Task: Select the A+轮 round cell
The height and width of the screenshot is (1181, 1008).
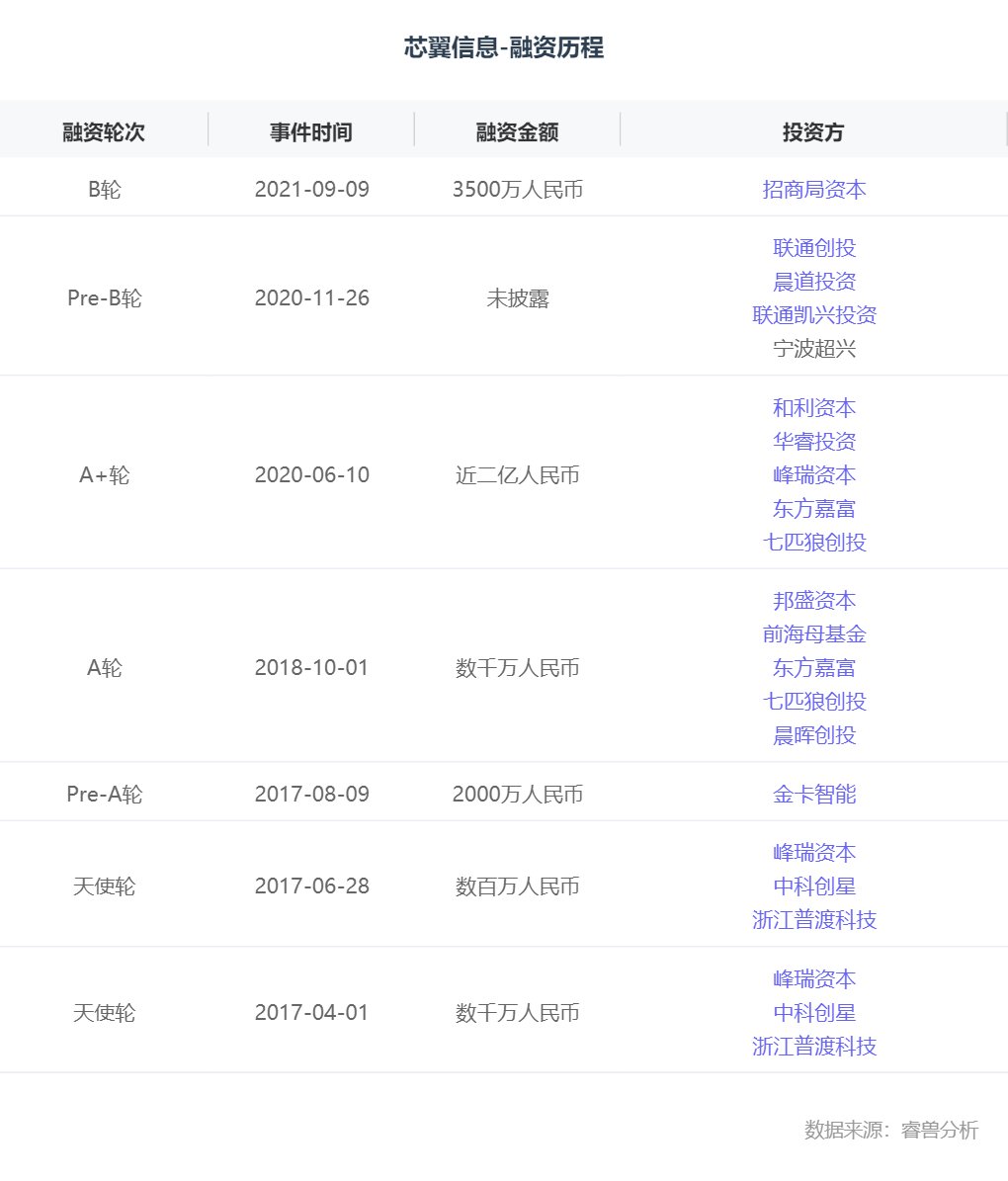Action: (x=104, y=475)
